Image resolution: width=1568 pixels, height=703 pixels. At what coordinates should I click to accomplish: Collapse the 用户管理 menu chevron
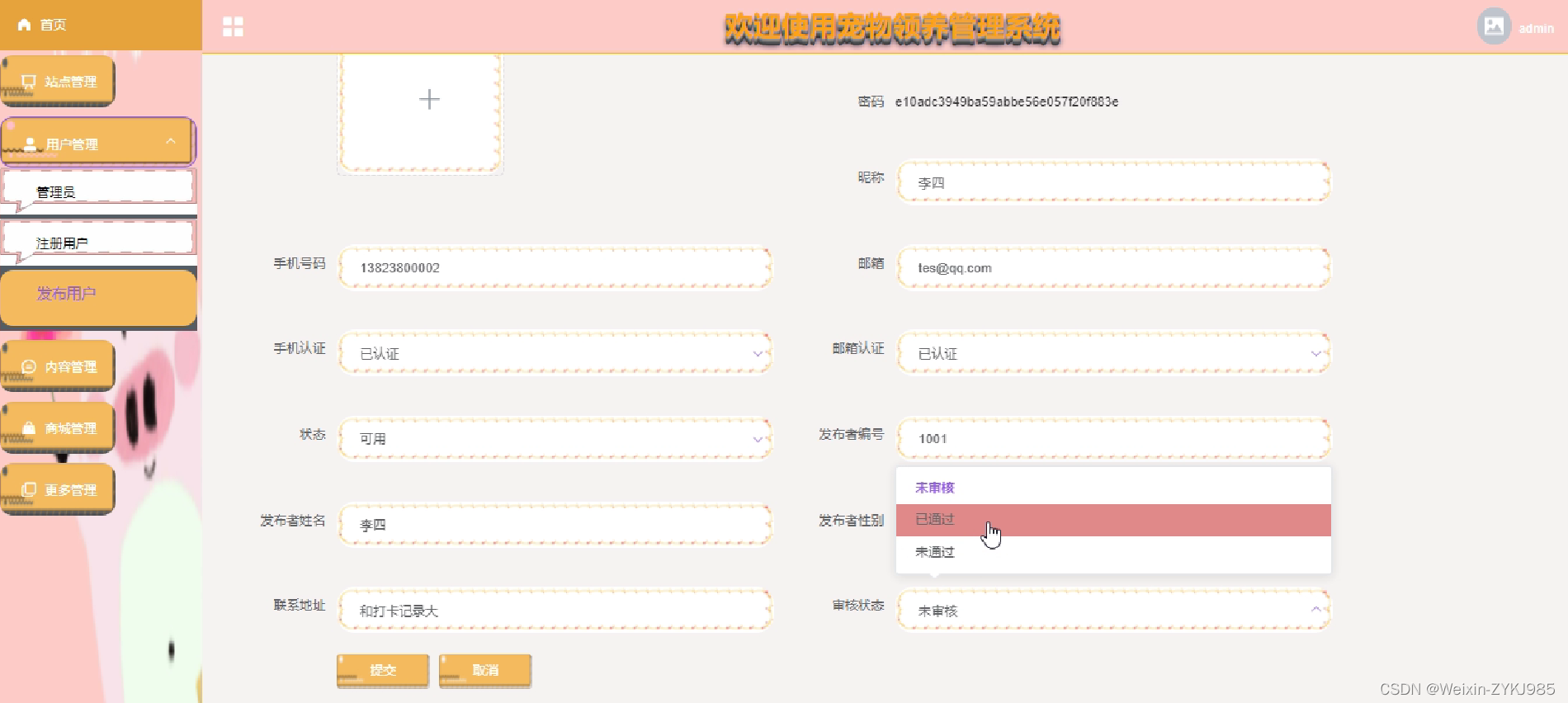(171, 141)
